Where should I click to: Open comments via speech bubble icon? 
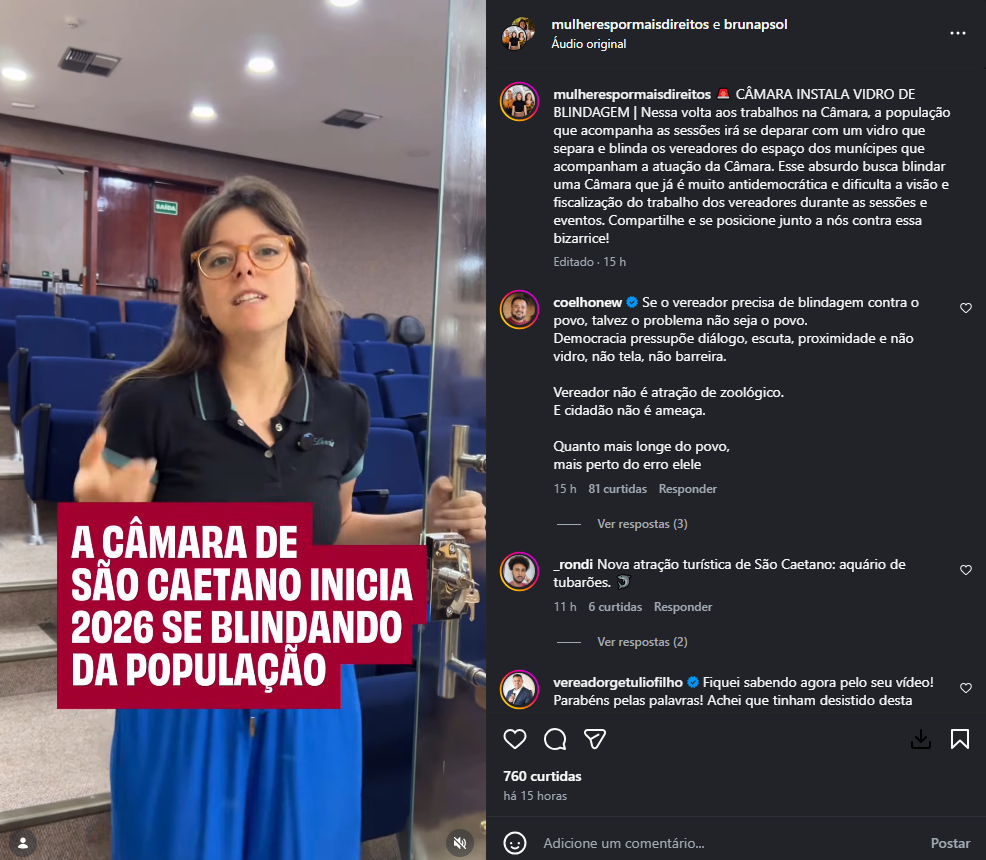[x=555, y=739]
